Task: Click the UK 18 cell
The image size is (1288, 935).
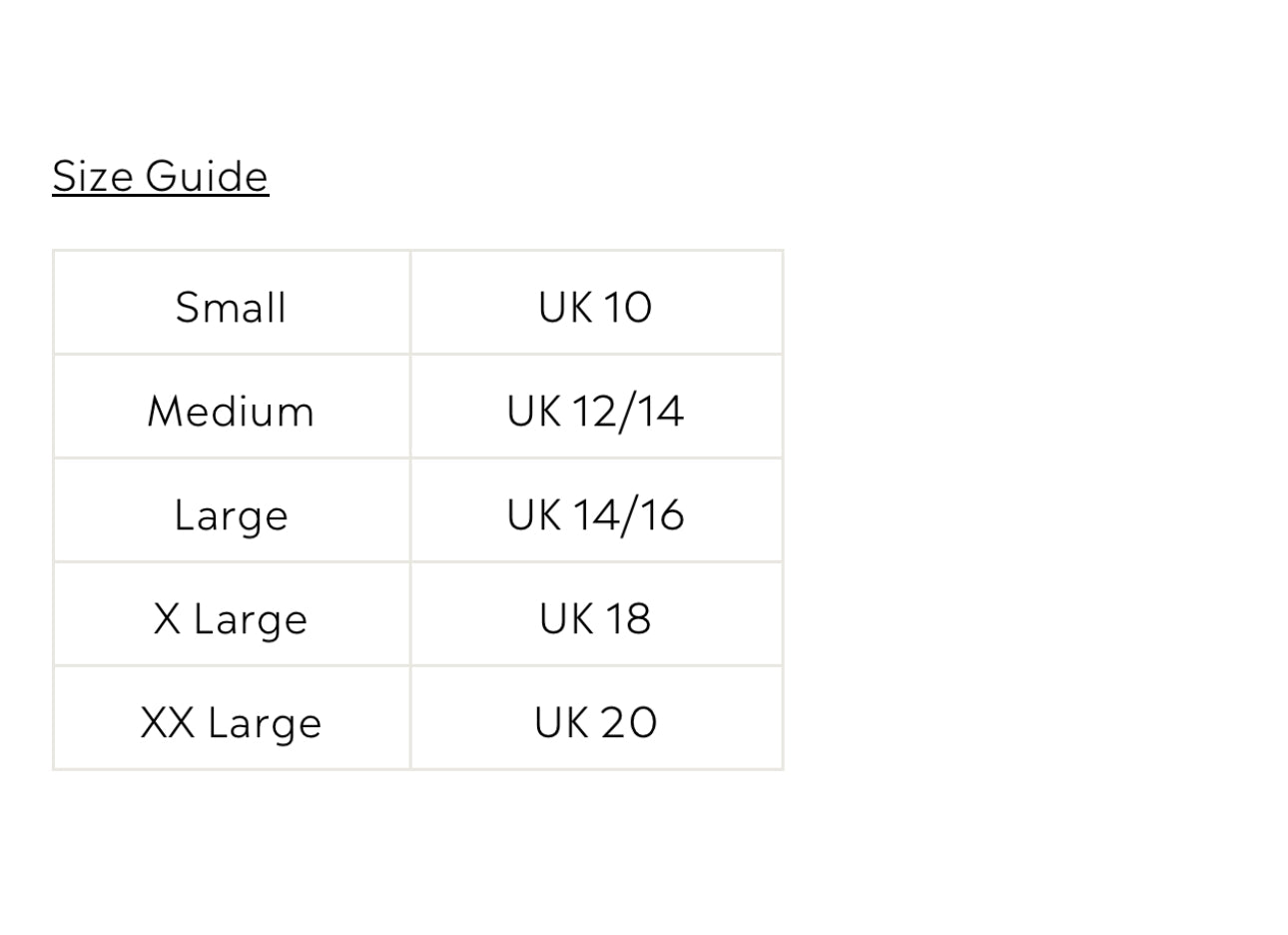Action: [595, 619]
